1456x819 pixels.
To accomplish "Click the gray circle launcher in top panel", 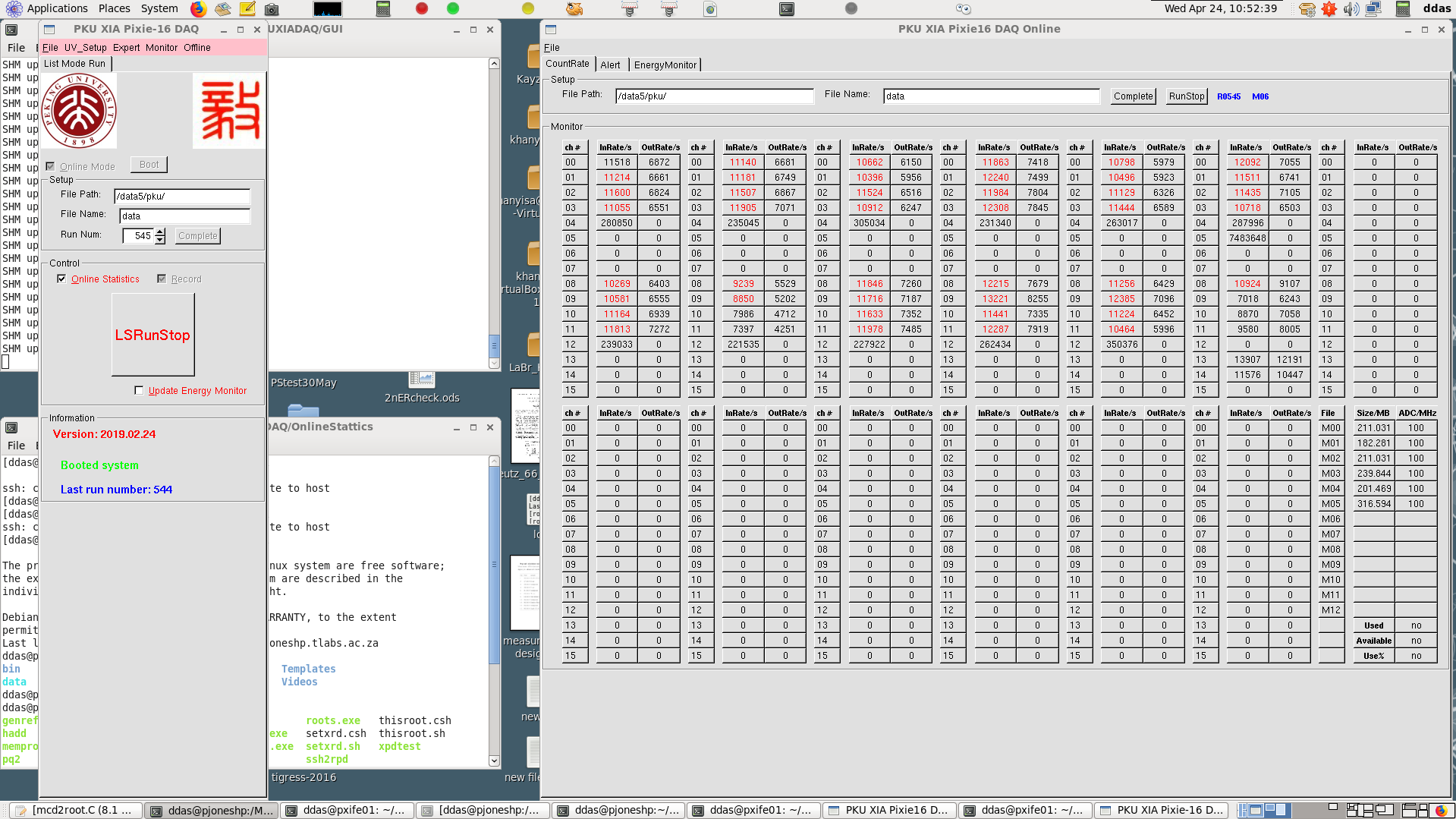I will tap(851, 8).
